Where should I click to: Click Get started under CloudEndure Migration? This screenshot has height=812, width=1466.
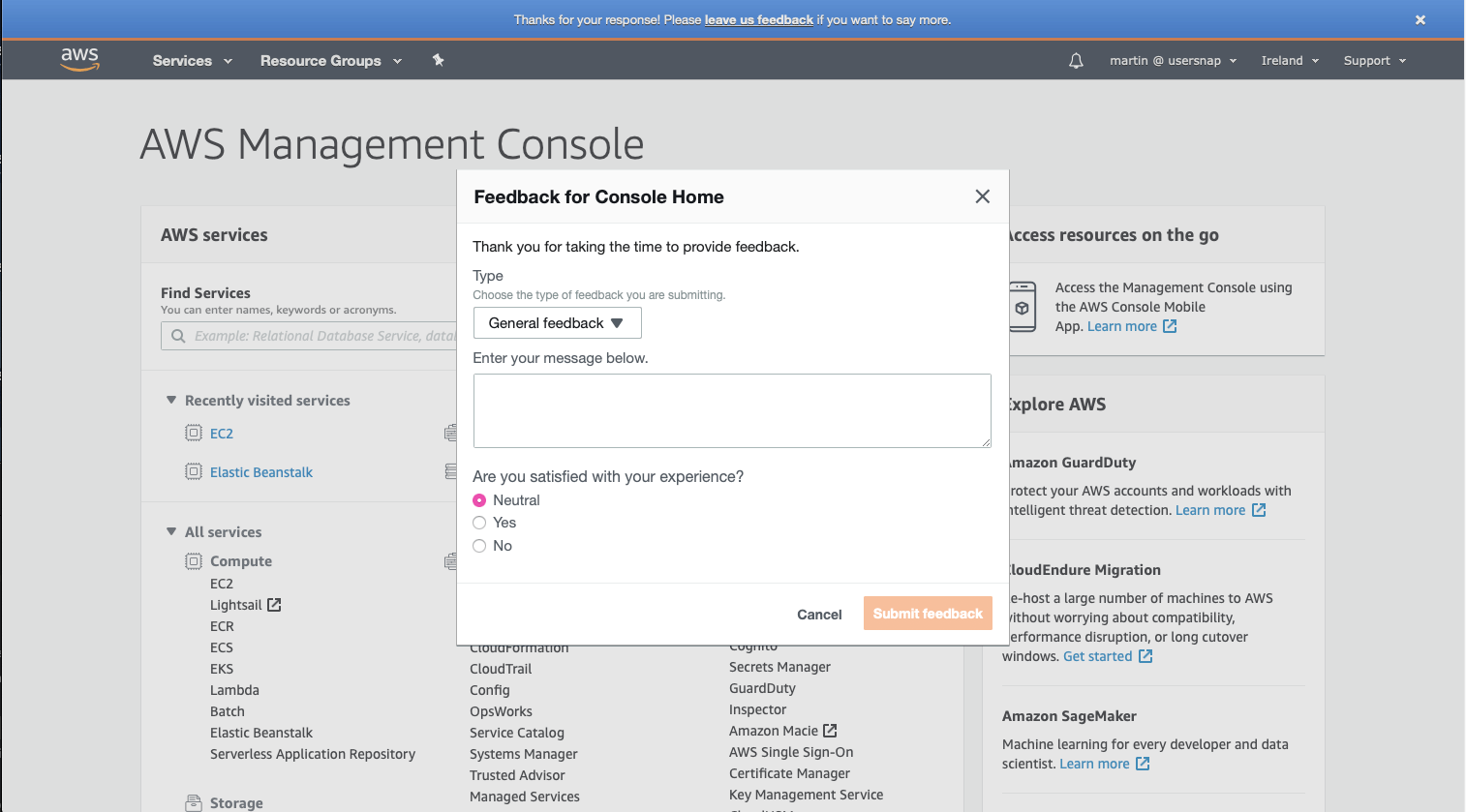(1098, 656)
